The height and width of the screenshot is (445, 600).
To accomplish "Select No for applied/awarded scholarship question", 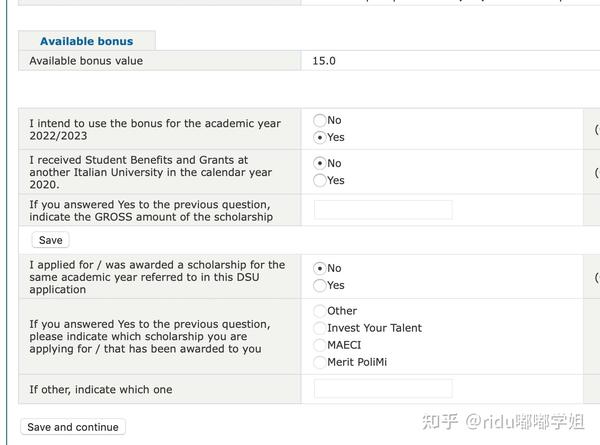I will tap(320, 268).
